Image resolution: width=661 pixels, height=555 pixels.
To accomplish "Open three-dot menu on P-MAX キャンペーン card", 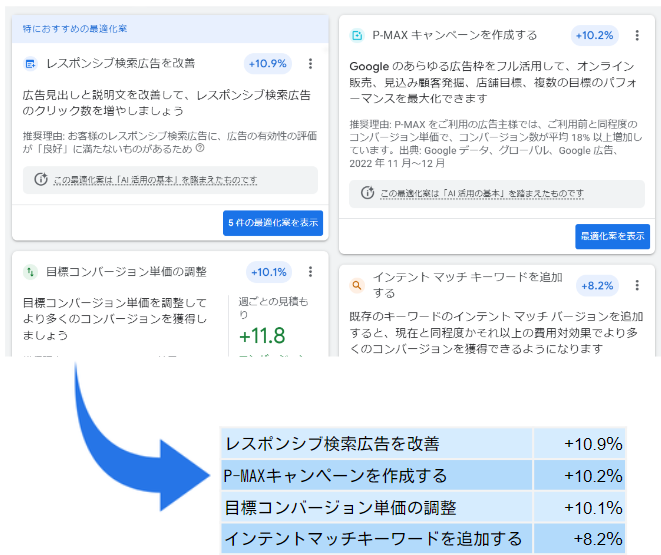I will 637,36.
